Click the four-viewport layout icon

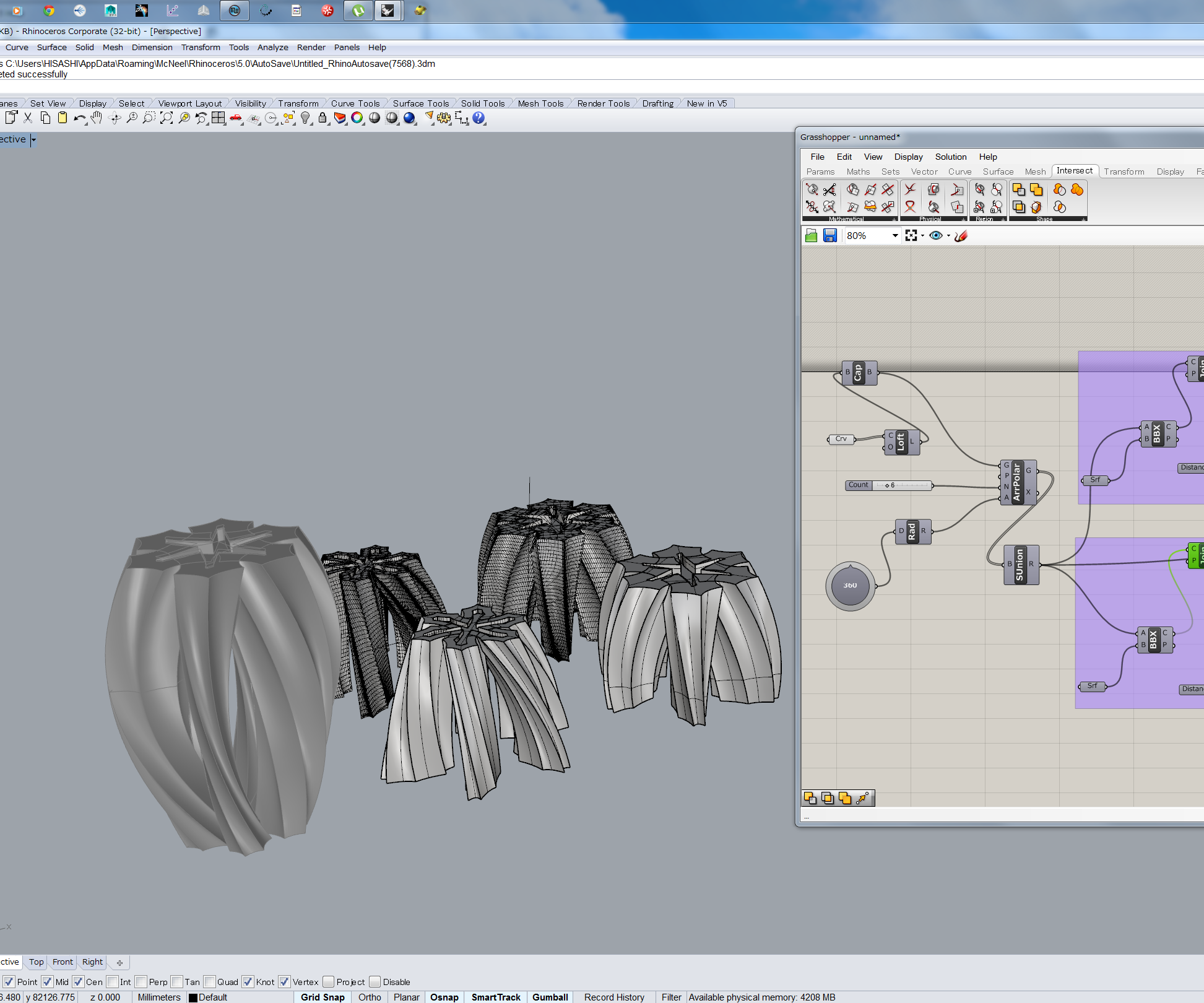click(219, 118)
